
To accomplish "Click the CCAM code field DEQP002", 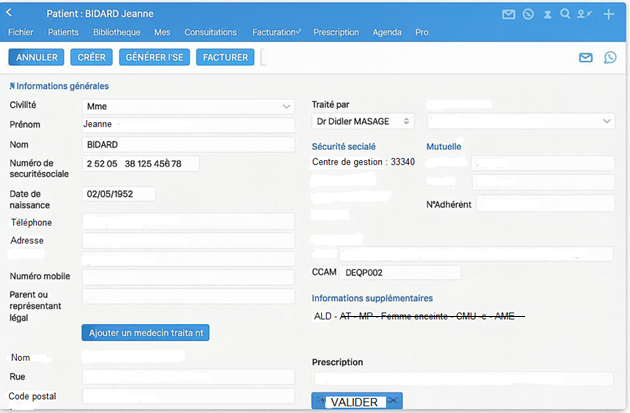I will pyautogui.click(x=400, y=272).
